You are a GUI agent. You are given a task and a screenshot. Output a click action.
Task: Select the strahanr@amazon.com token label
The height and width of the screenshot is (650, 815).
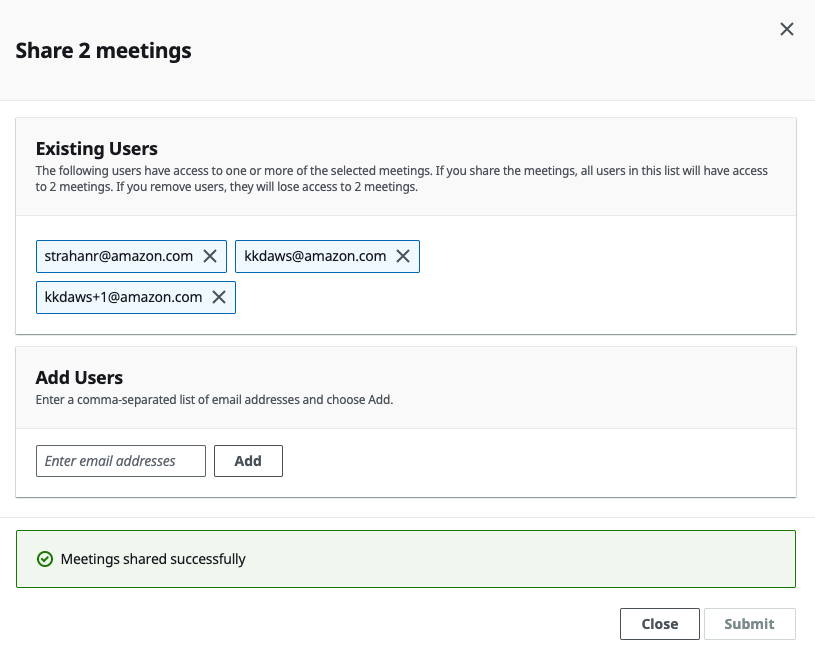coord(119,256)
